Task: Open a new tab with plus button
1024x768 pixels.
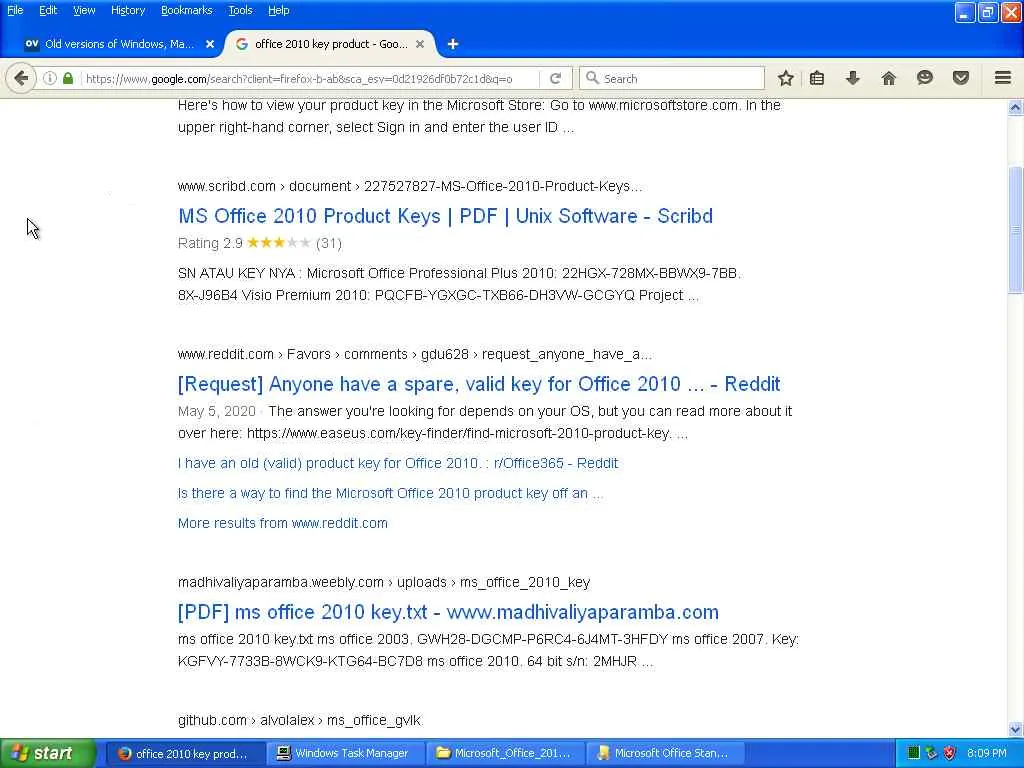Action: [x=453, y=44]
